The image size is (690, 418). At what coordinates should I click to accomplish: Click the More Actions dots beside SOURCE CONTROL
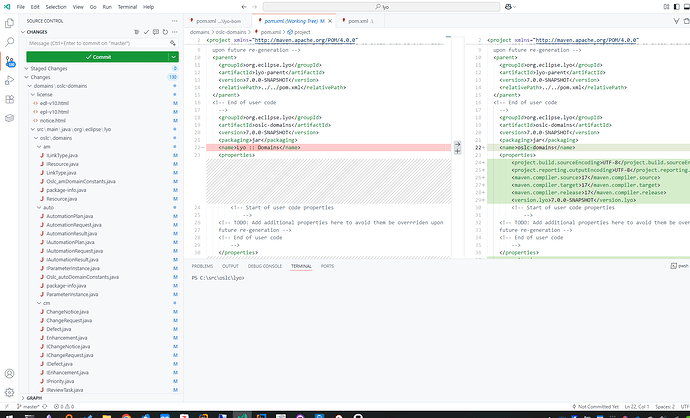[175, 21]
